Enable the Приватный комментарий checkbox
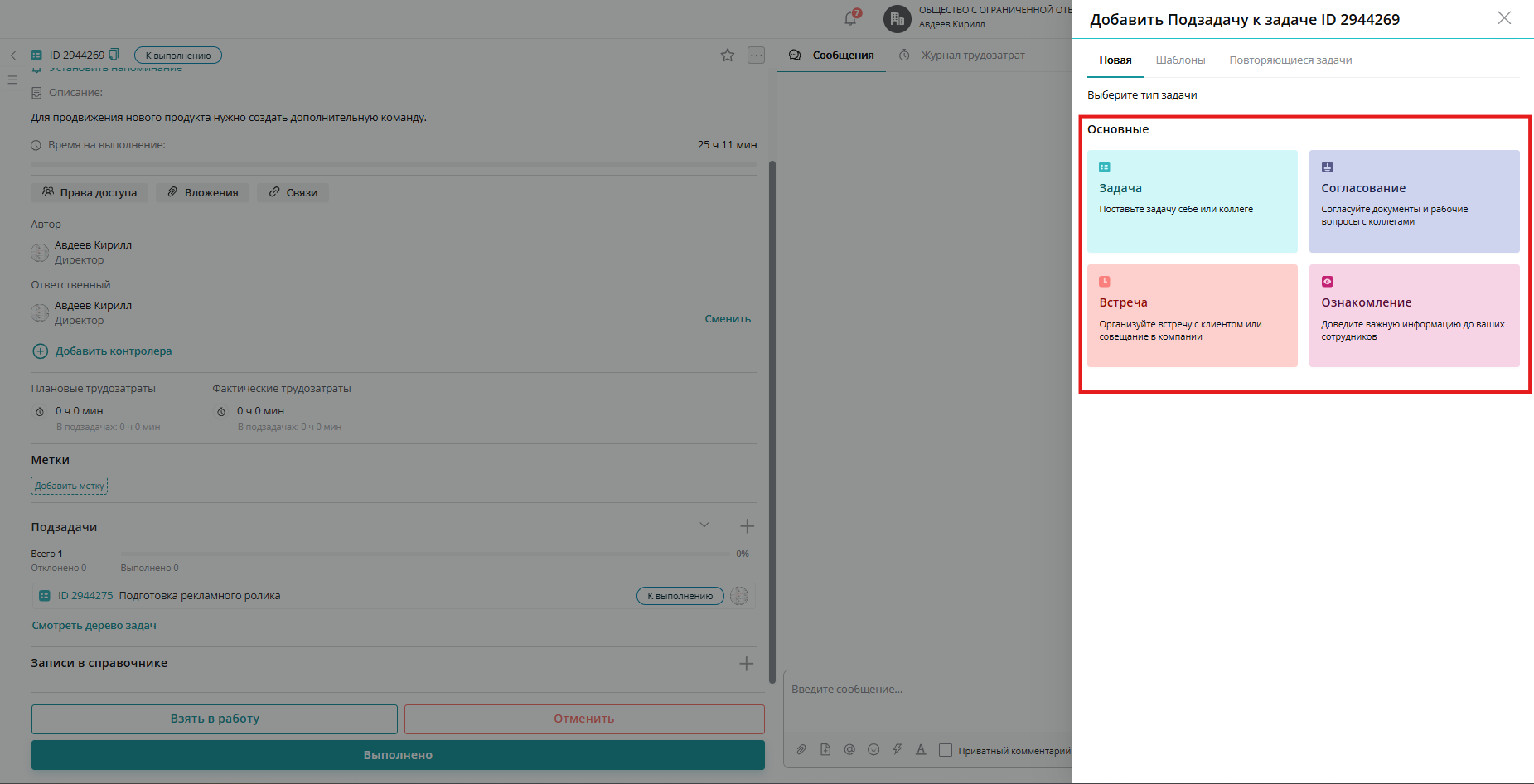 click(x=946, y=750)
